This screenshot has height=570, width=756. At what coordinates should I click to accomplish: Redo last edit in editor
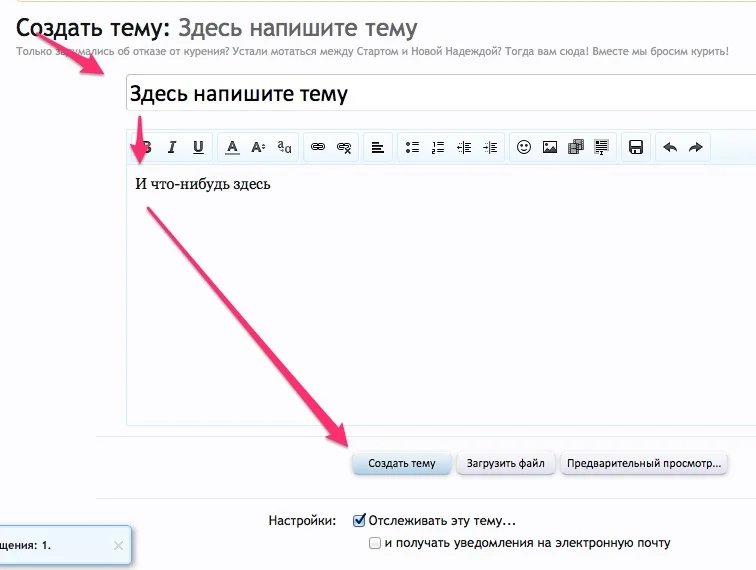pyautogui.click(x=695, y=147)
